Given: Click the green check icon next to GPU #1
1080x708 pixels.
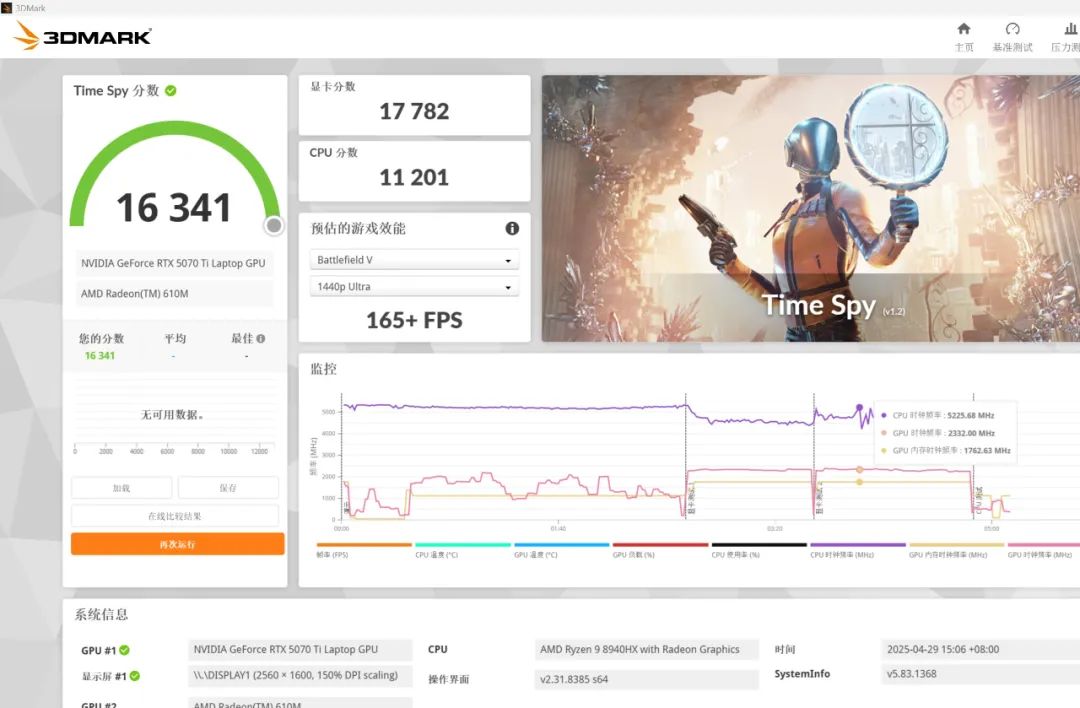Looking at the screenshot, I should coord(125,650).
